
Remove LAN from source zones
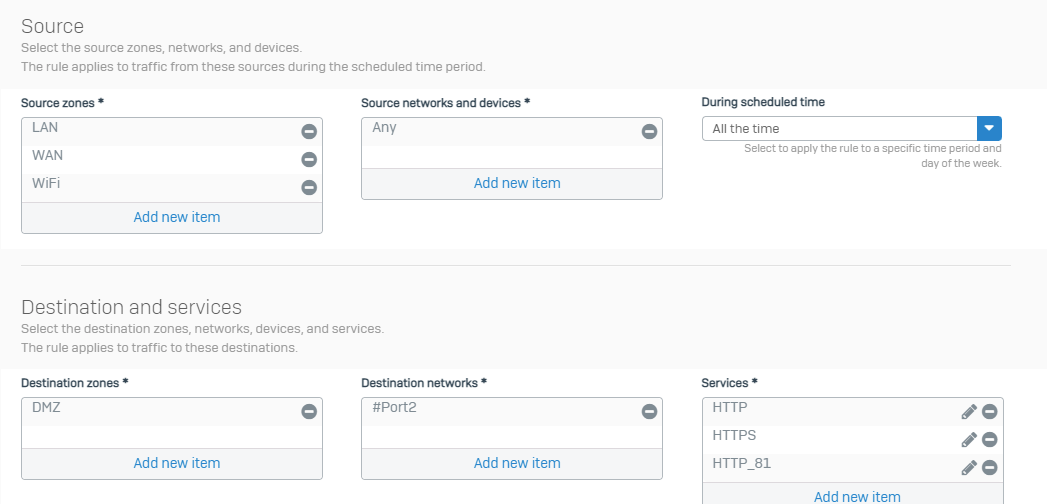point(308,132)
